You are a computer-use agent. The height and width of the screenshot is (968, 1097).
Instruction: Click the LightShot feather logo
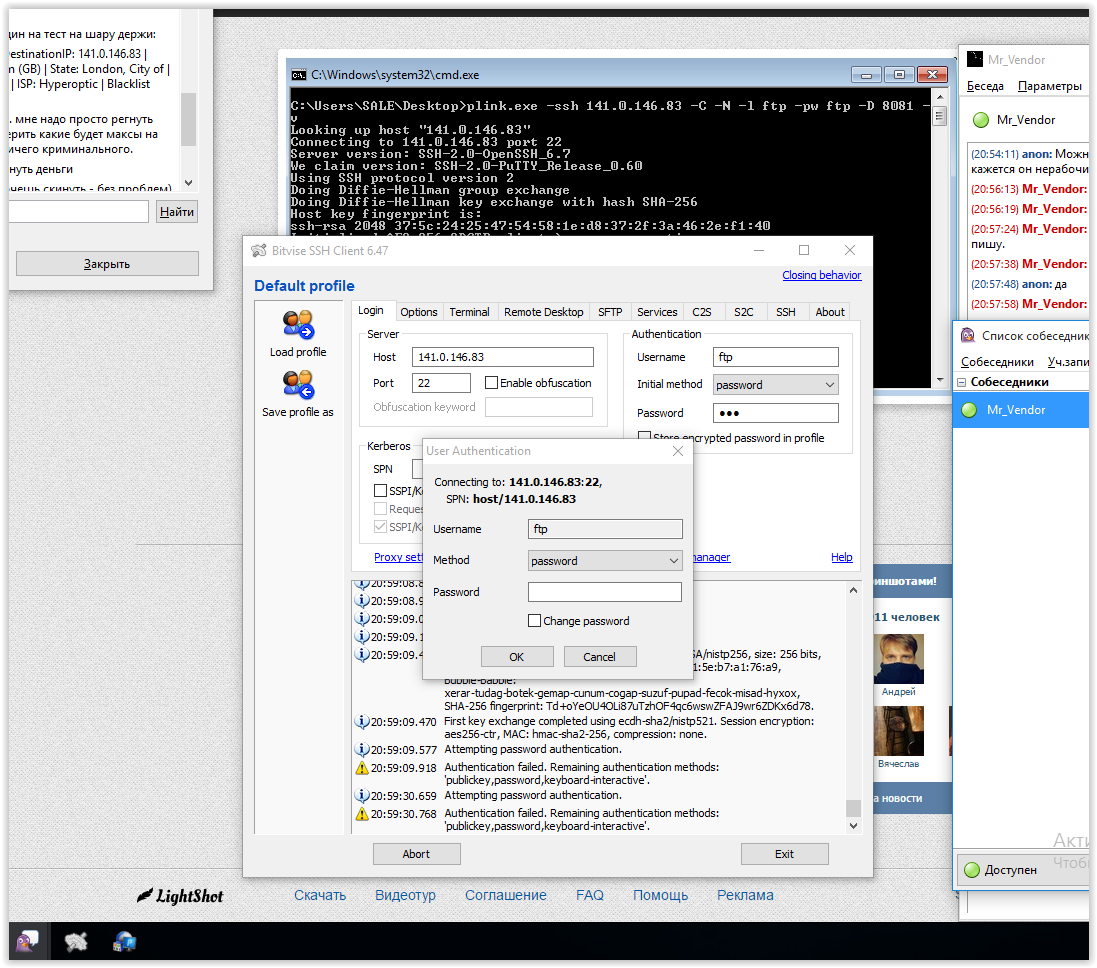(147, 896)
